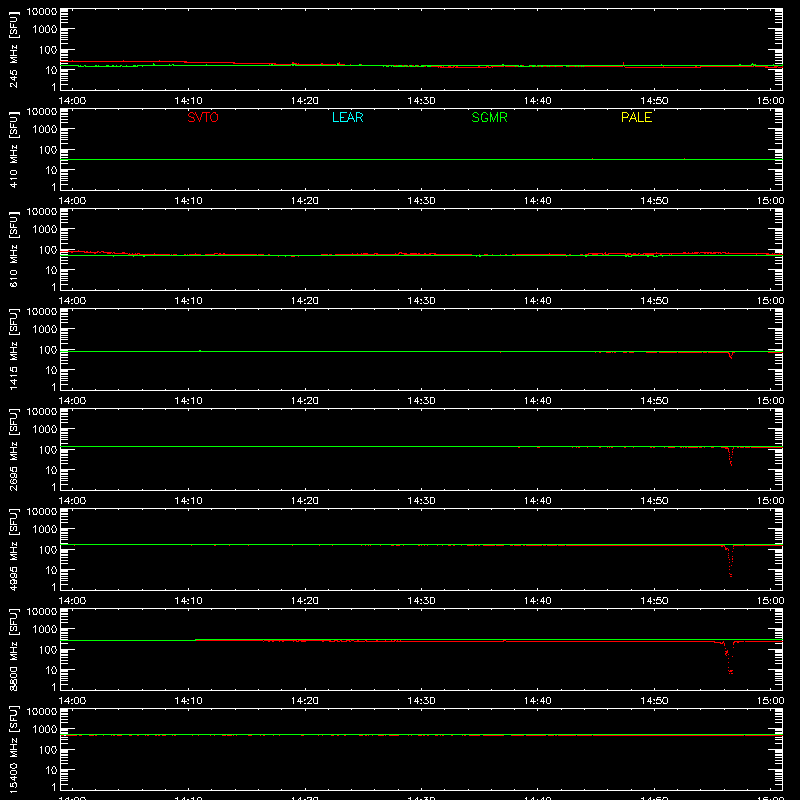Select the "1415 MHz [SFU]" axis title

(x=14, y=349)
